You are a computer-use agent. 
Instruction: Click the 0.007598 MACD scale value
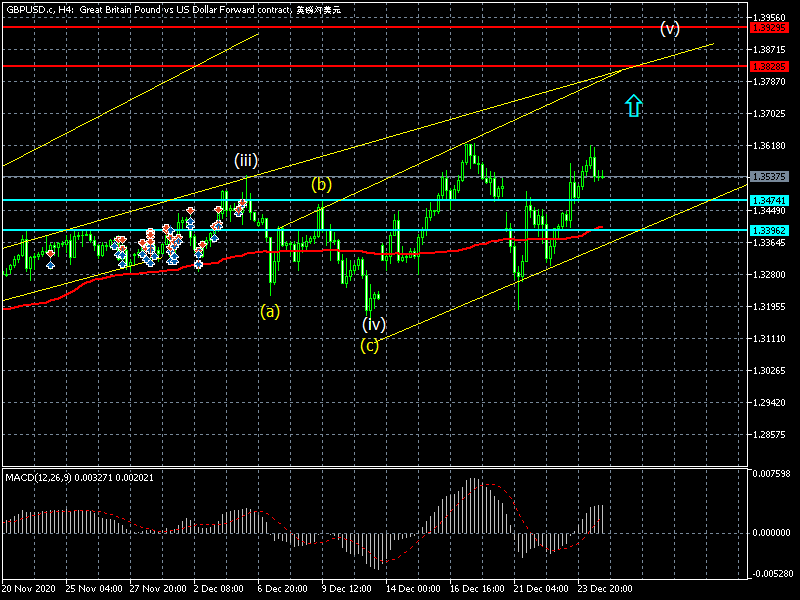pyautogui.click(x=771, y=474)
